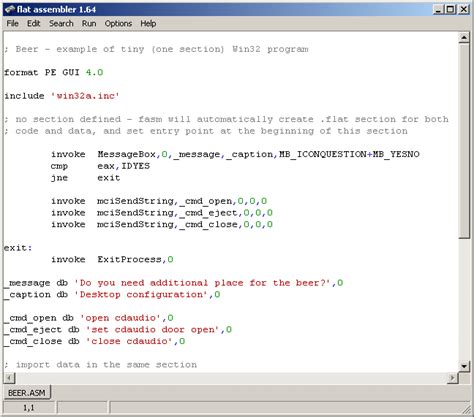Open the Options menu

coord(118,24)
